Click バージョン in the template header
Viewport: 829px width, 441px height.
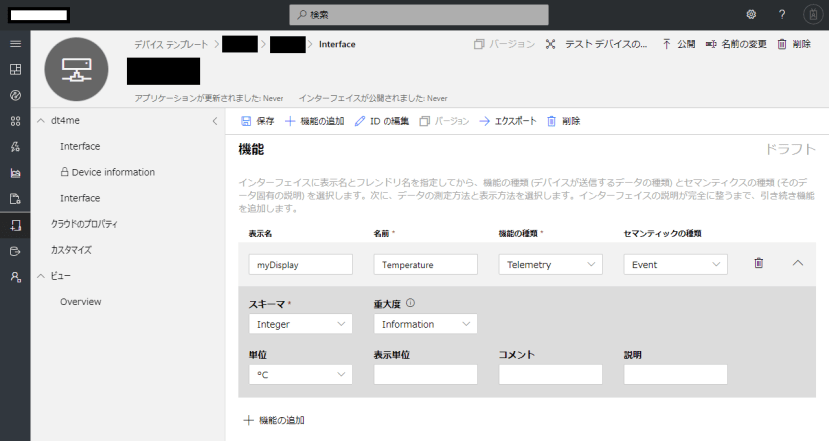[504, 44]
